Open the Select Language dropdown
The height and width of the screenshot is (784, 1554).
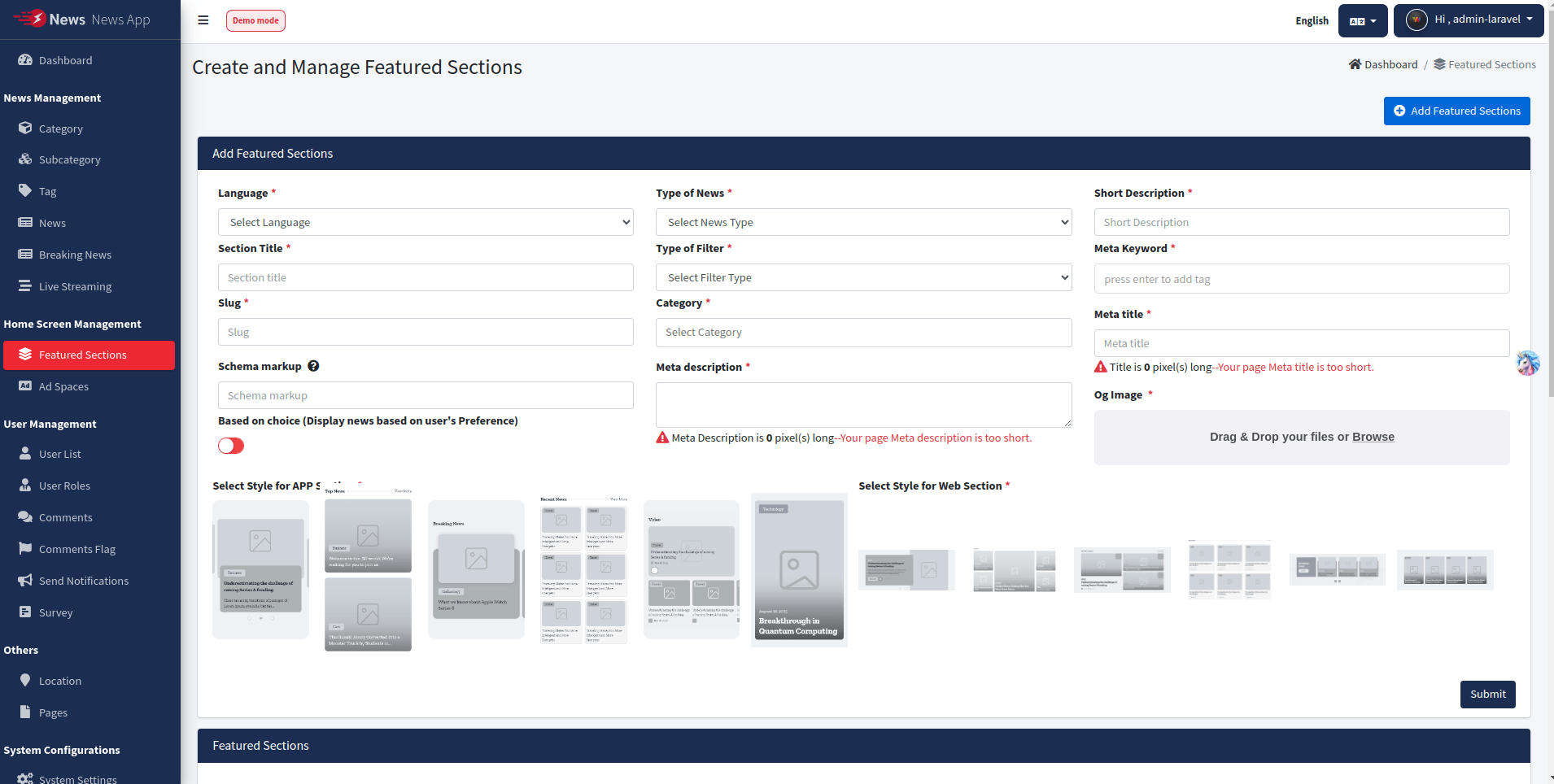pyautogui.click(x=425, y=222)
